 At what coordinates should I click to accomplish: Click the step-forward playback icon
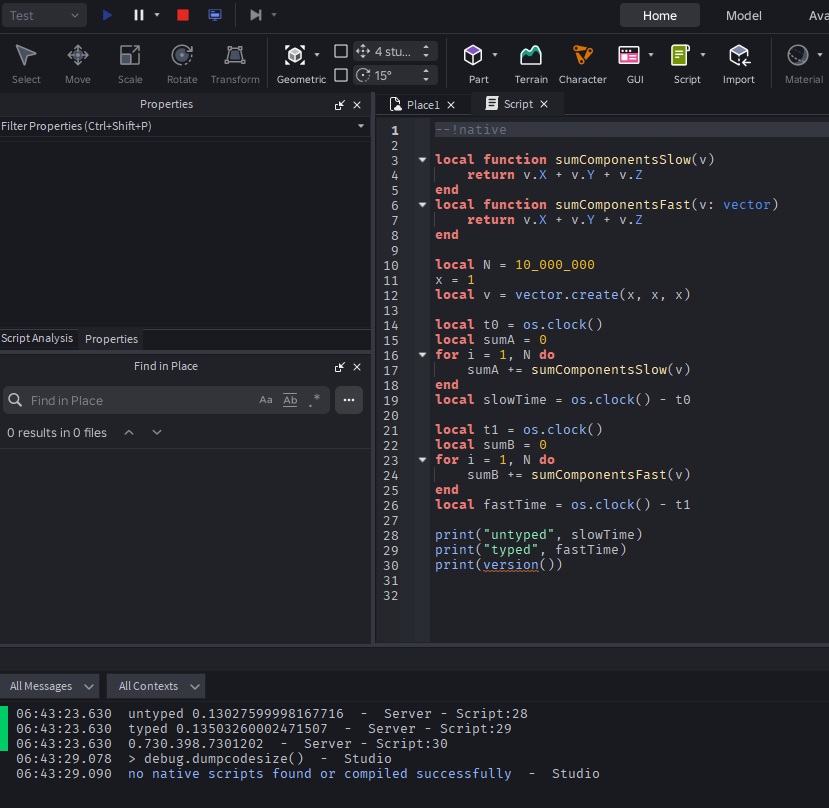pos(256,15)
